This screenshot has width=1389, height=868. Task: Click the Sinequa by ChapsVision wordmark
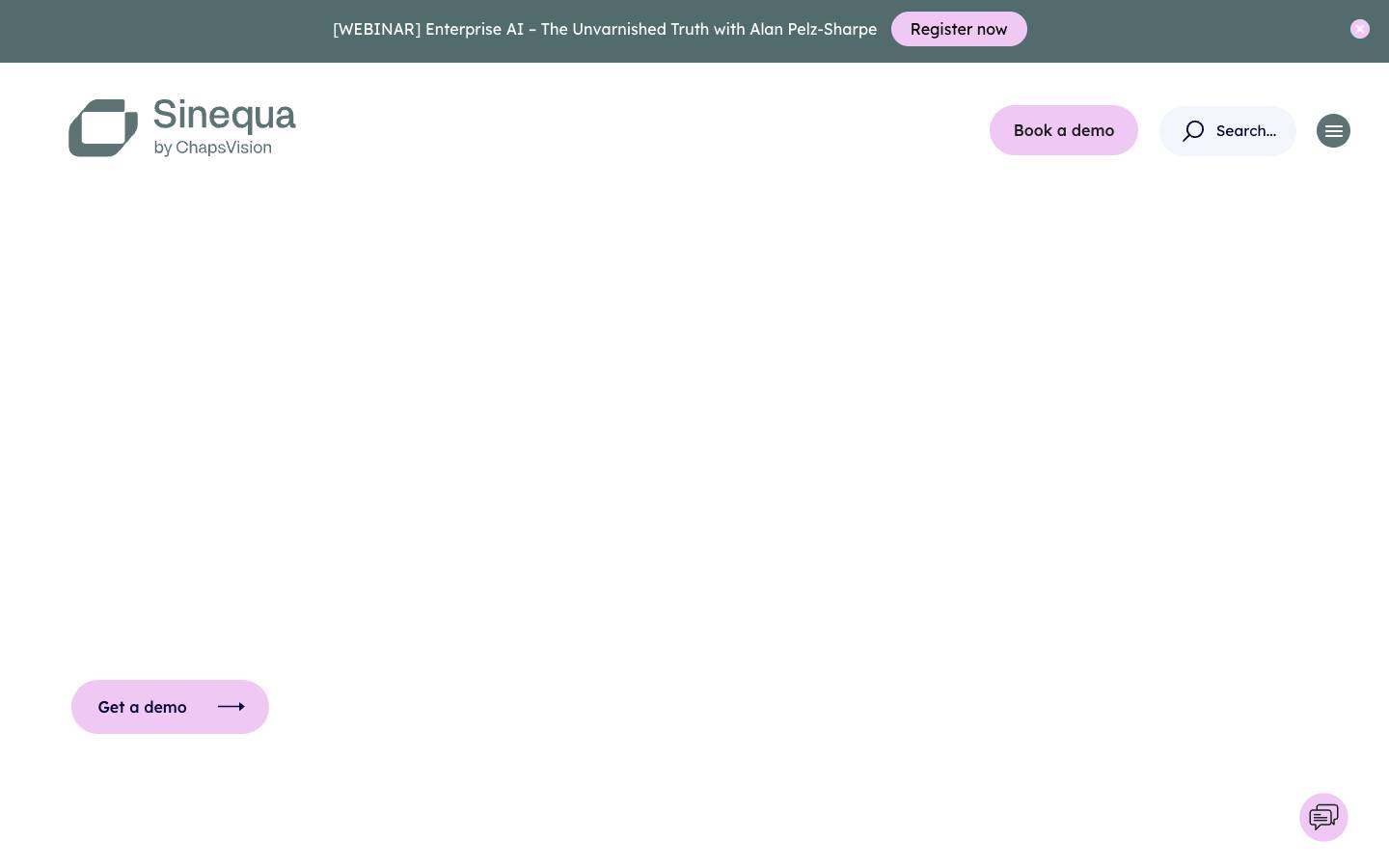pyautogui.click(x=225, y=127)
